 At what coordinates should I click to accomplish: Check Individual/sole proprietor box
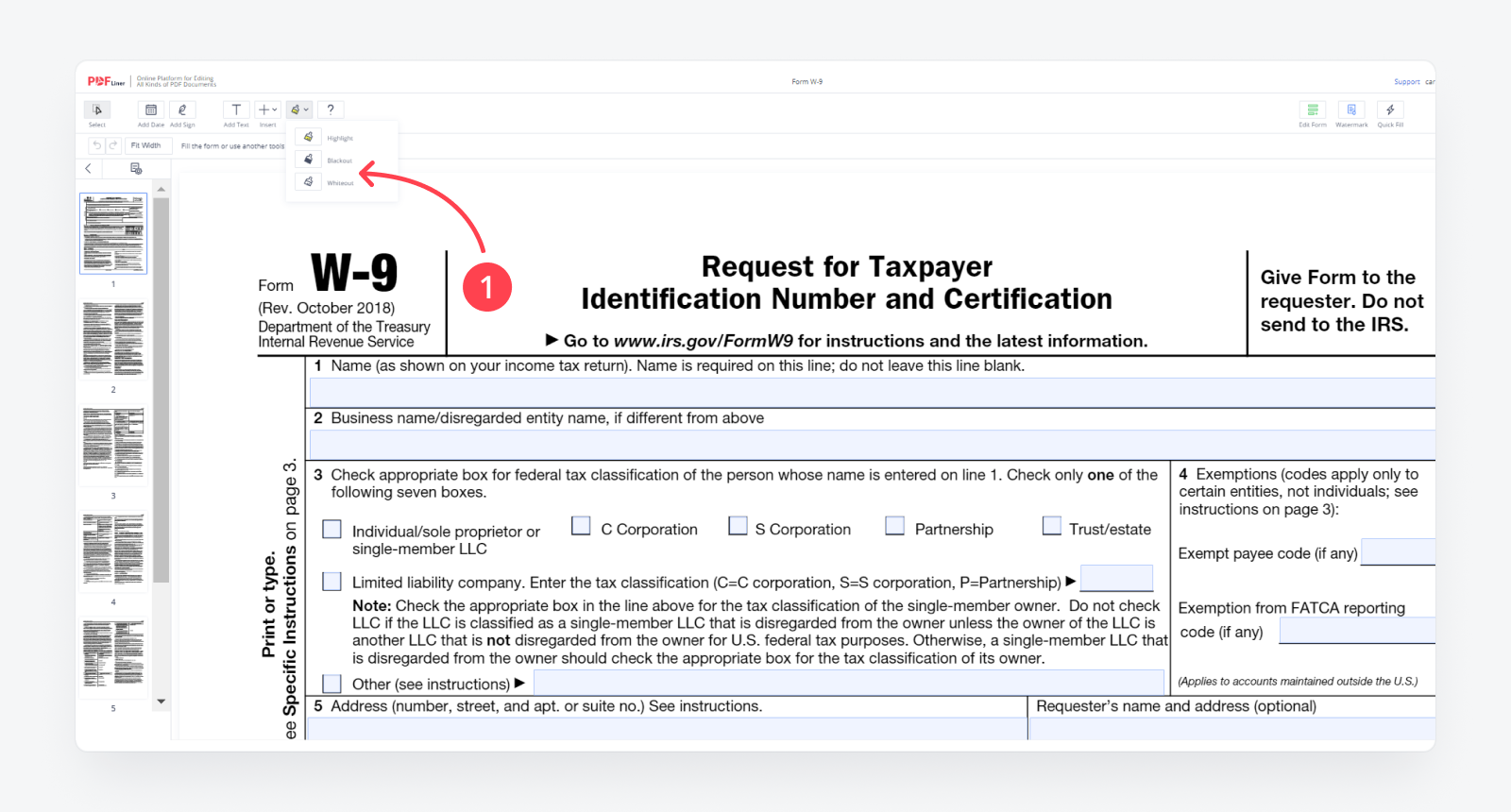(331, 530)
